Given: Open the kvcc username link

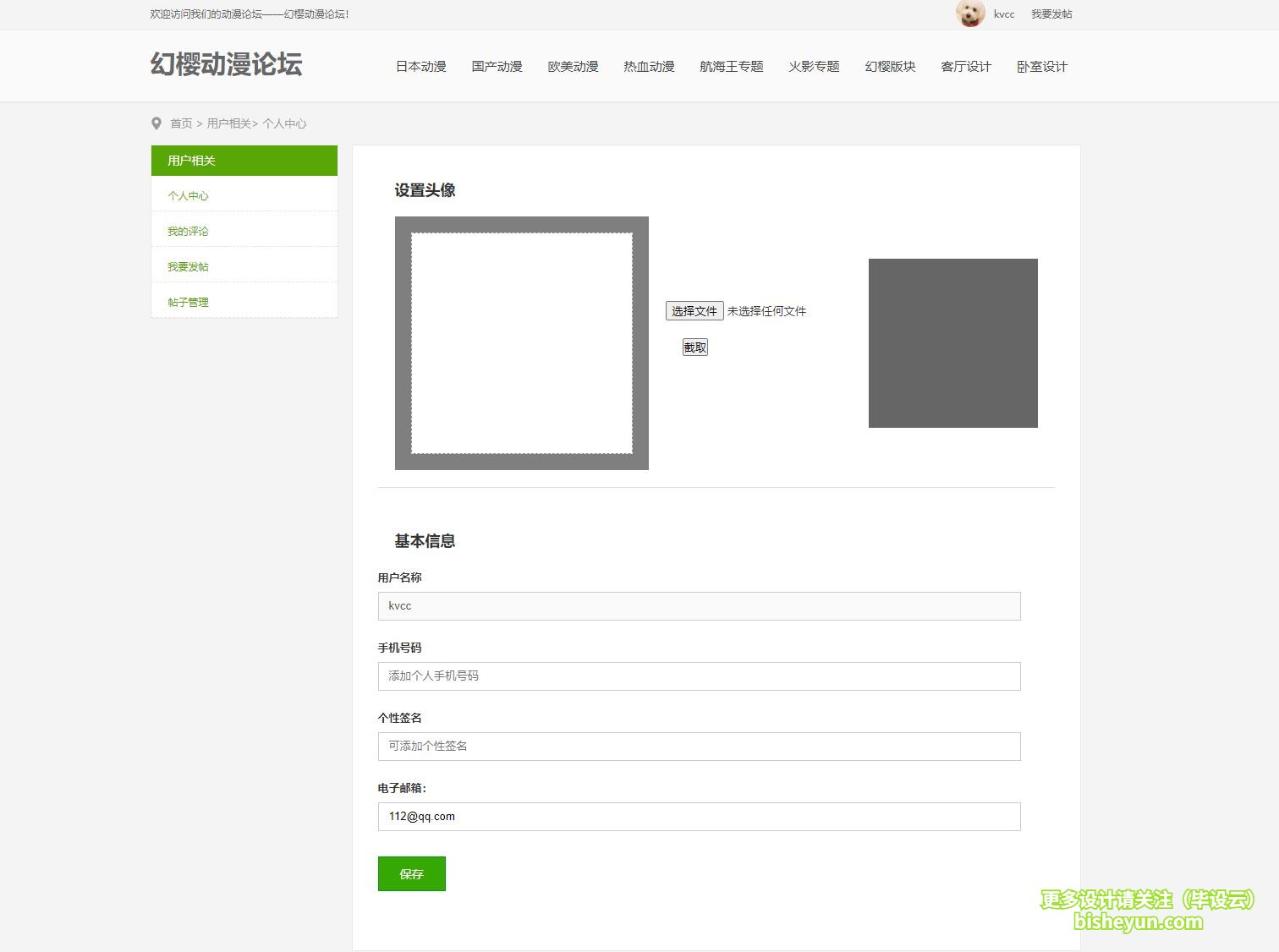Looking at the screenshot, I should [x=1004, y=14].
